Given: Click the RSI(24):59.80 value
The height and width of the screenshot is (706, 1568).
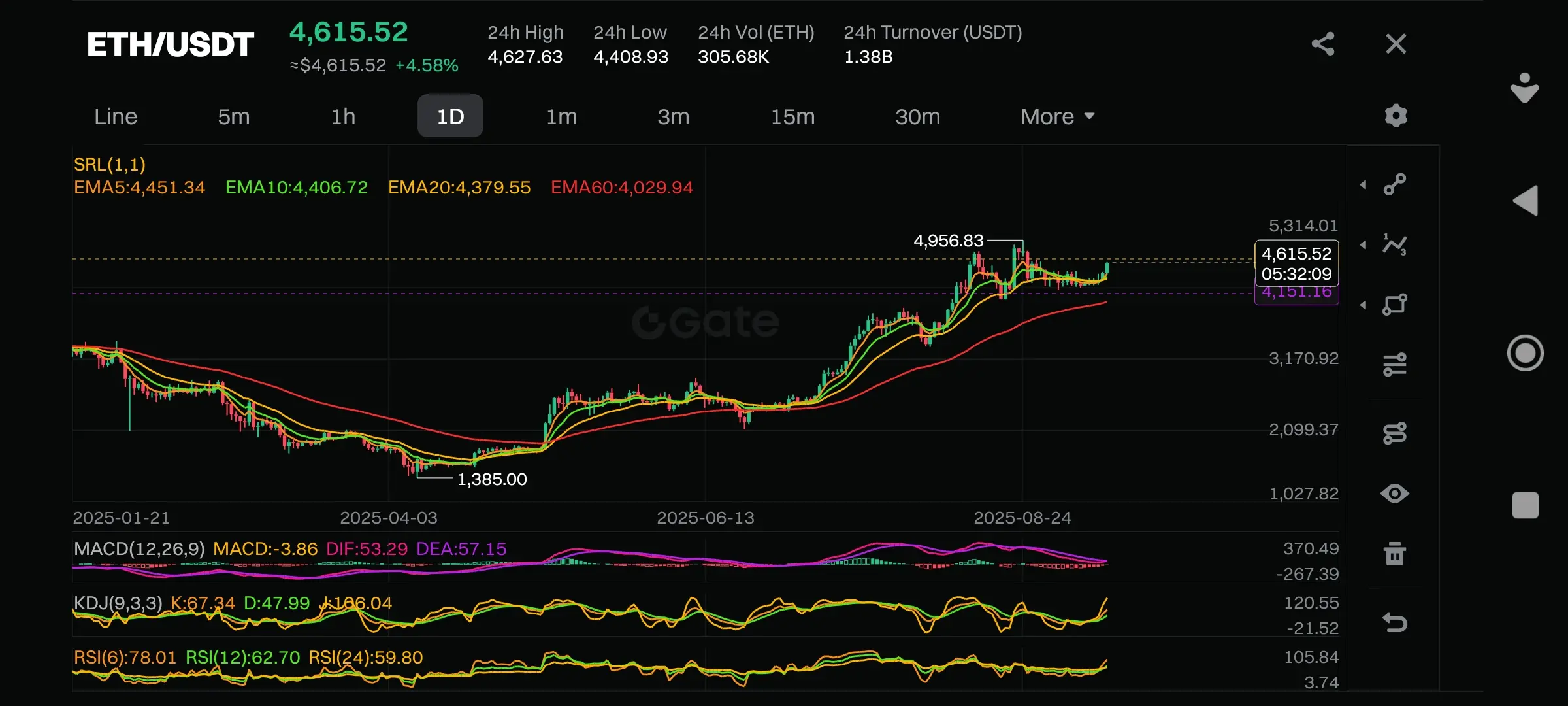Looking at the screenshot, I should click(x=366, y=657).
